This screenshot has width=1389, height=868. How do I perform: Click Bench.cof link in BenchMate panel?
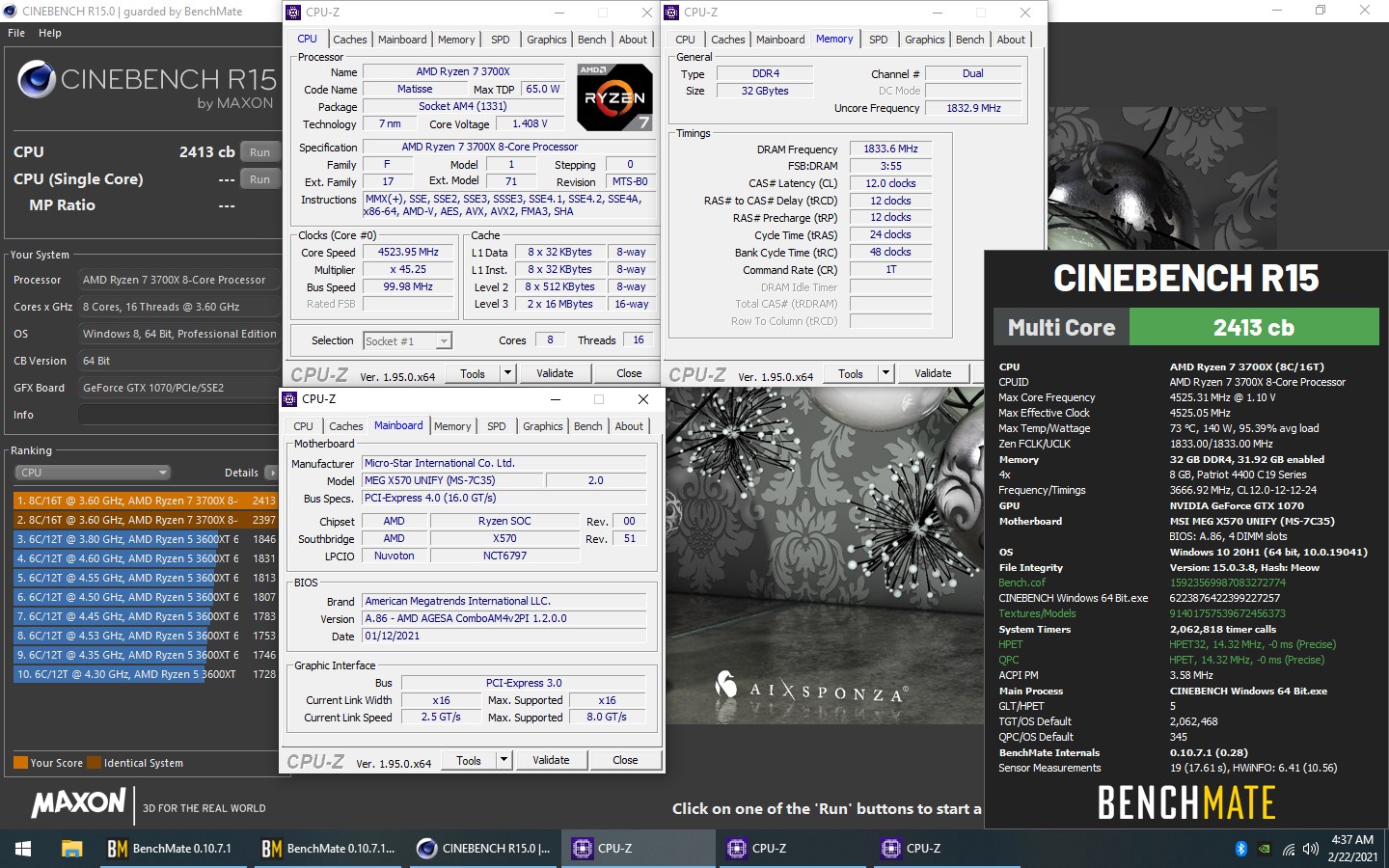click(1021, 583)
